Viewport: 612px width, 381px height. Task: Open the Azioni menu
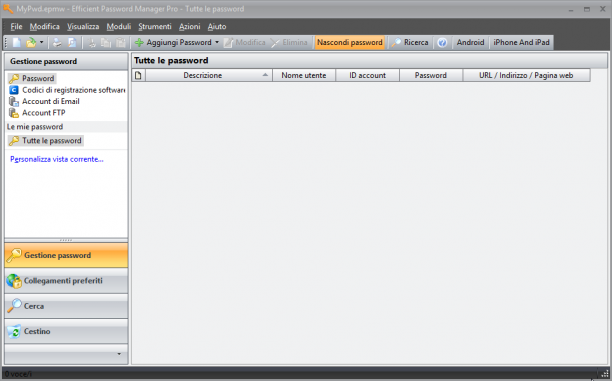189,27
